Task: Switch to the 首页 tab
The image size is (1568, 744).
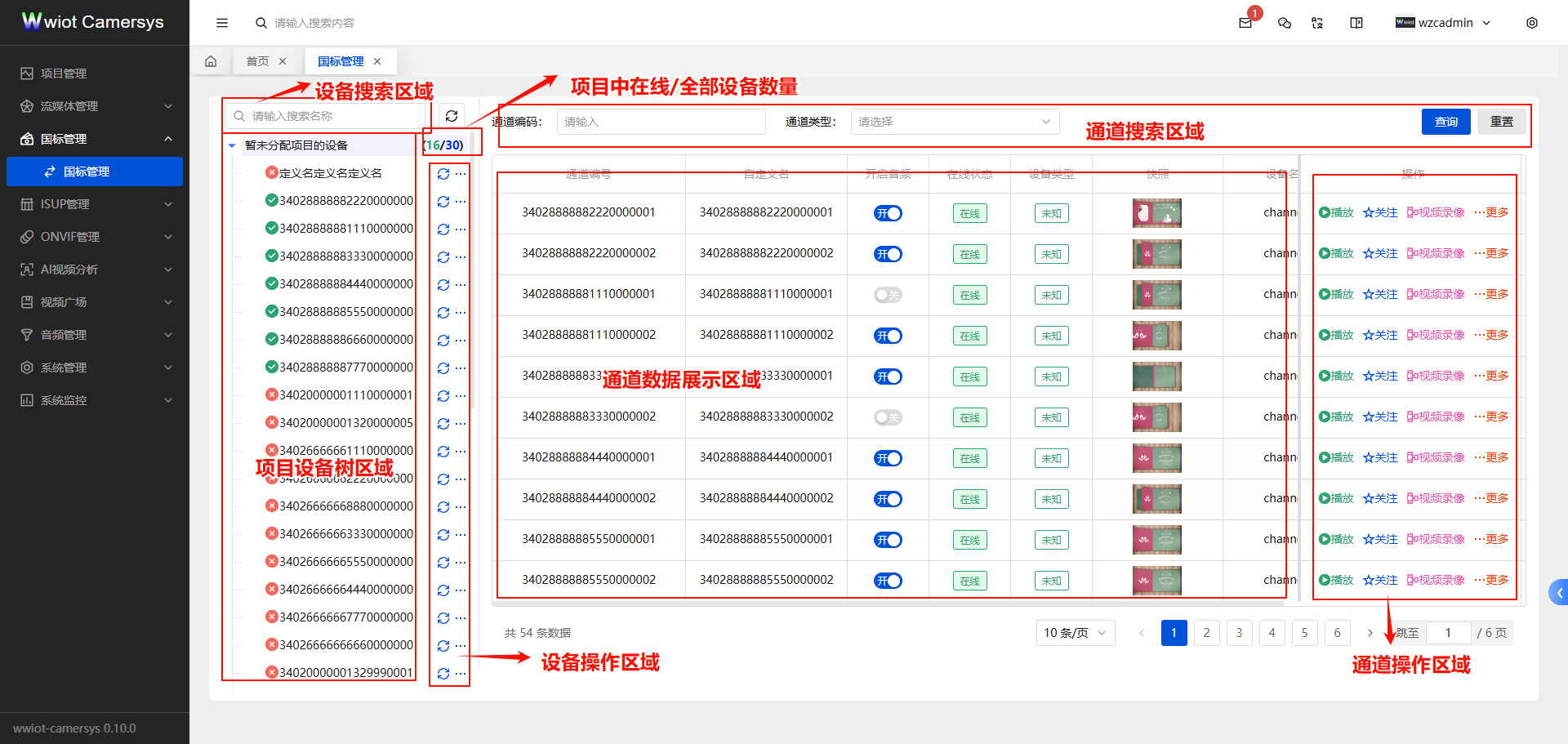Action: [x=256, y=60]
